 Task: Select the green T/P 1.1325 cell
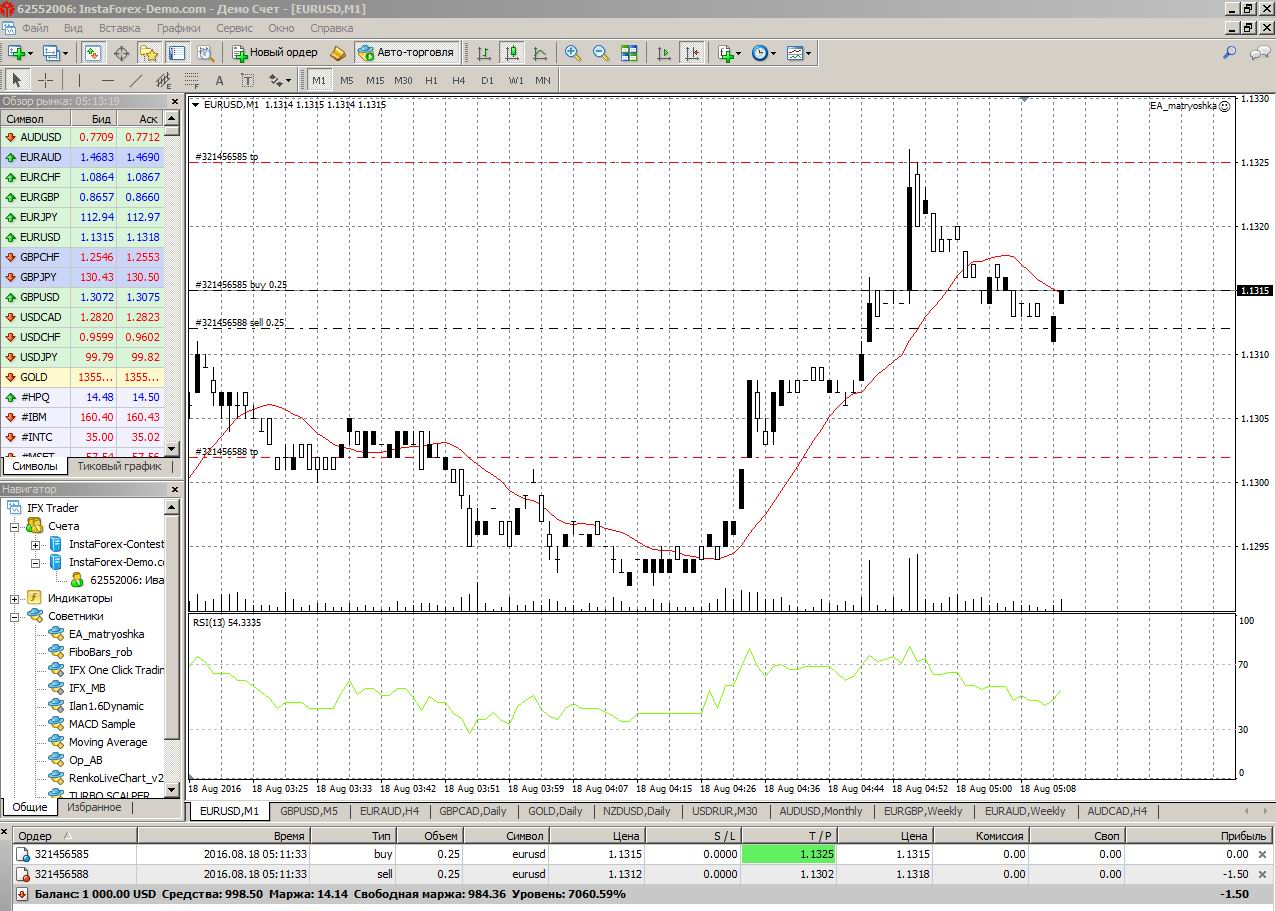pos(788,855)
